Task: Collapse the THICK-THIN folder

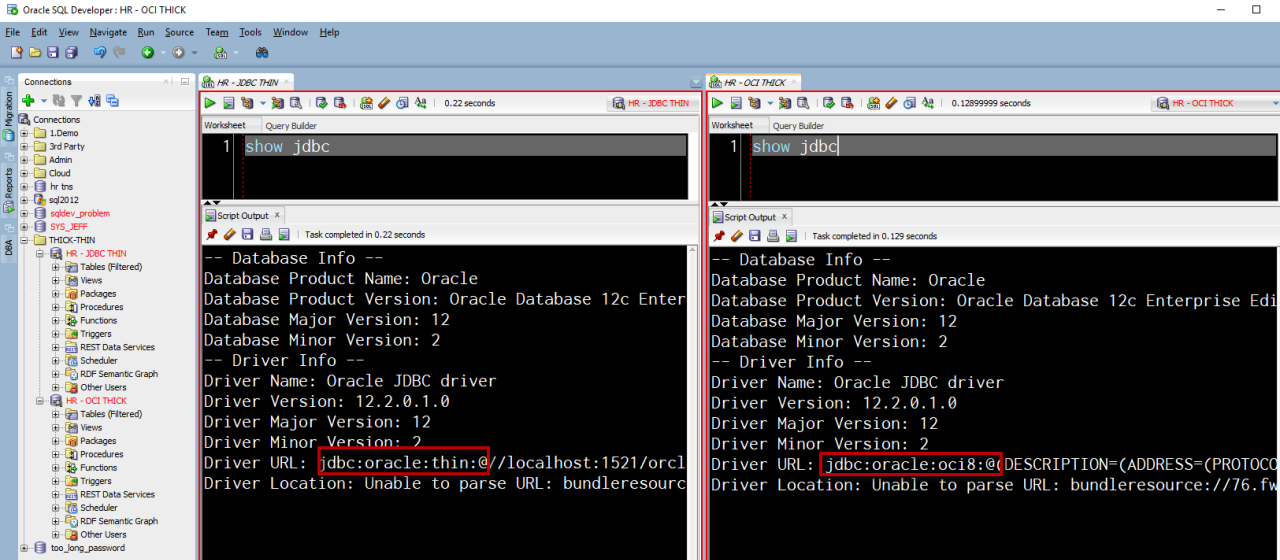Action: (24, 240)
